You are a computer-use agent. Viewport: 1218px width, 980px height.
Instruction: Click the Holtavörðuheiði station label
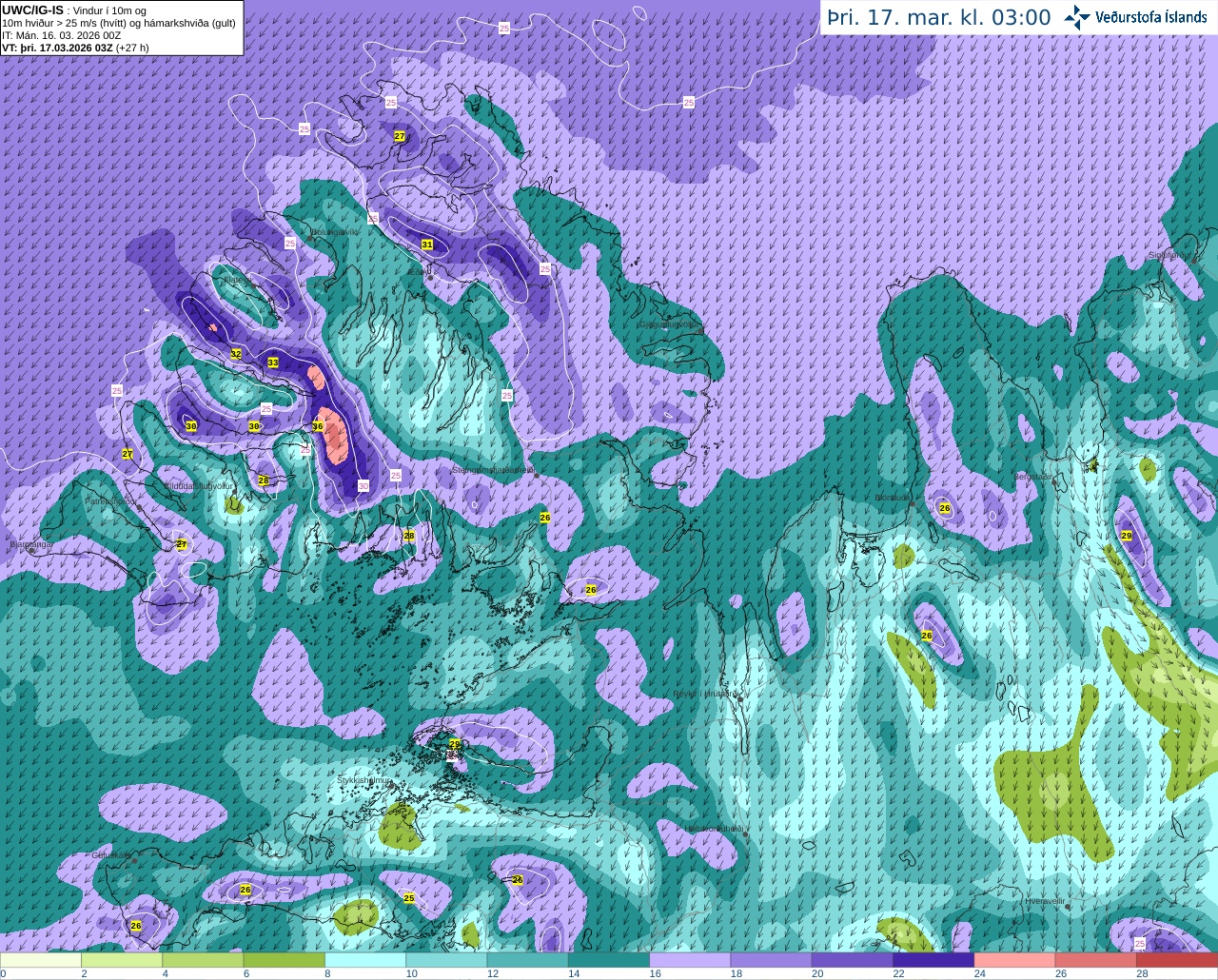[x=714, y=829]
